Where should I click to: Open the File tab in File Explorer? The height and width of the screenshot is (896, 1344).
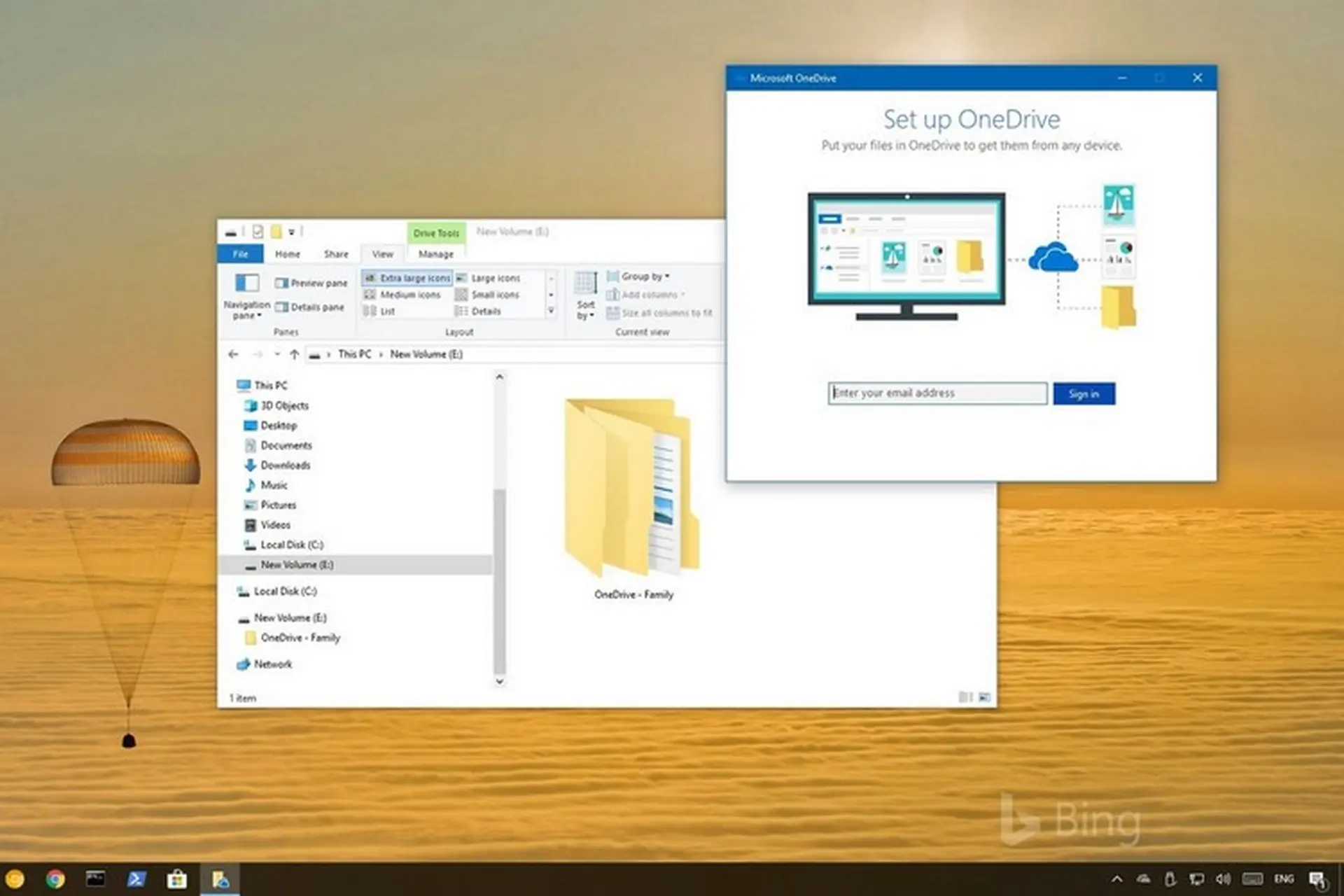pyautogui.click(x=240, y=254)
